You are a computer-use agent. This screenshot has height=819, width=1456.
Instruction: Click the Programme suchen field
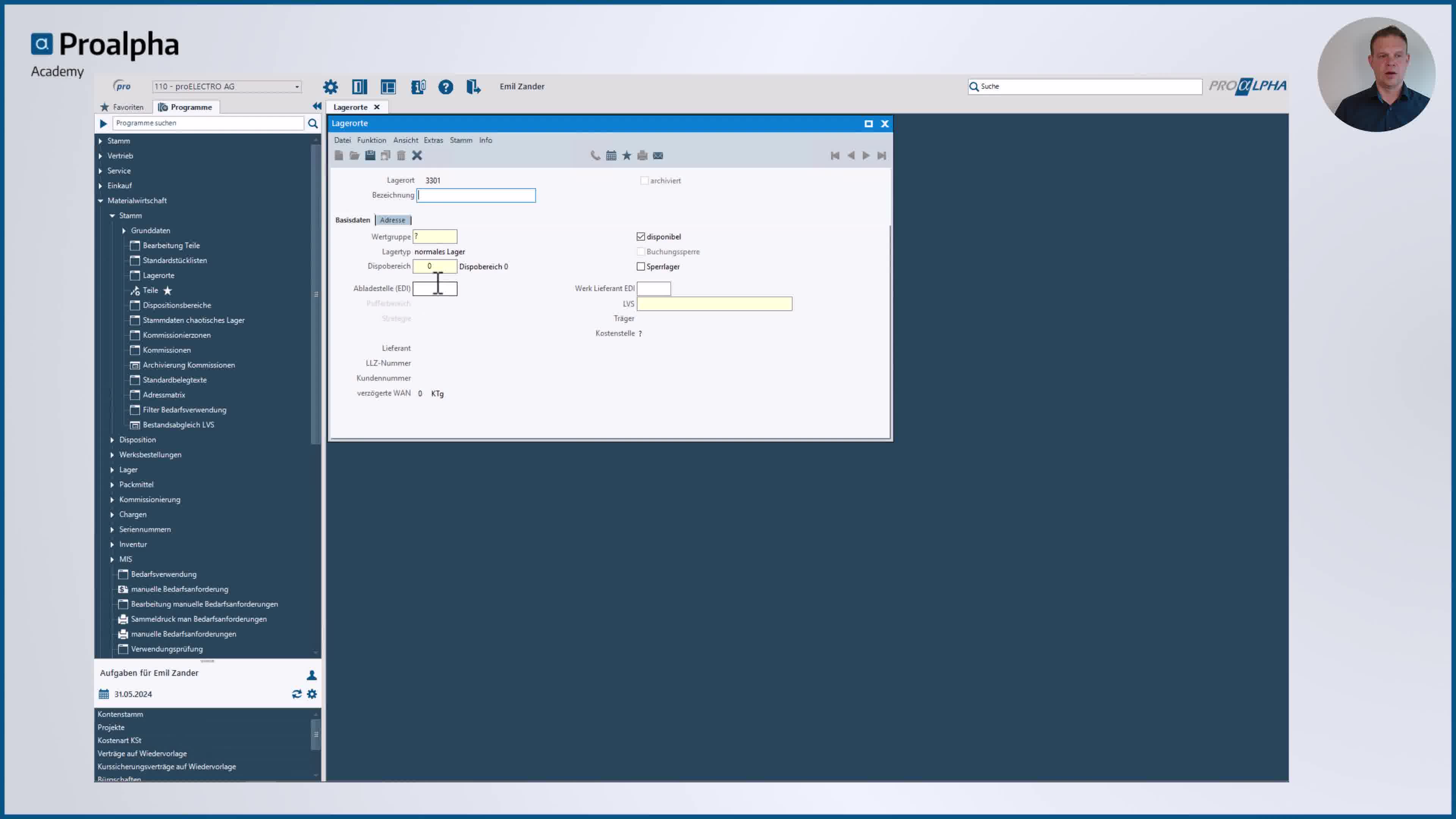pyautogui.click(x=208, y=123)
